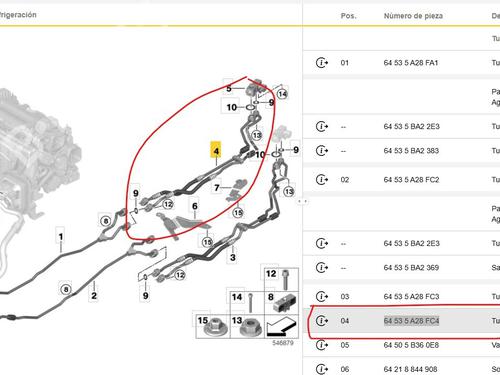Select the bolt thumbnail labeled 12
Image resolution: width=500 pixels, height=375 pixels.
(x=281, y=279)
